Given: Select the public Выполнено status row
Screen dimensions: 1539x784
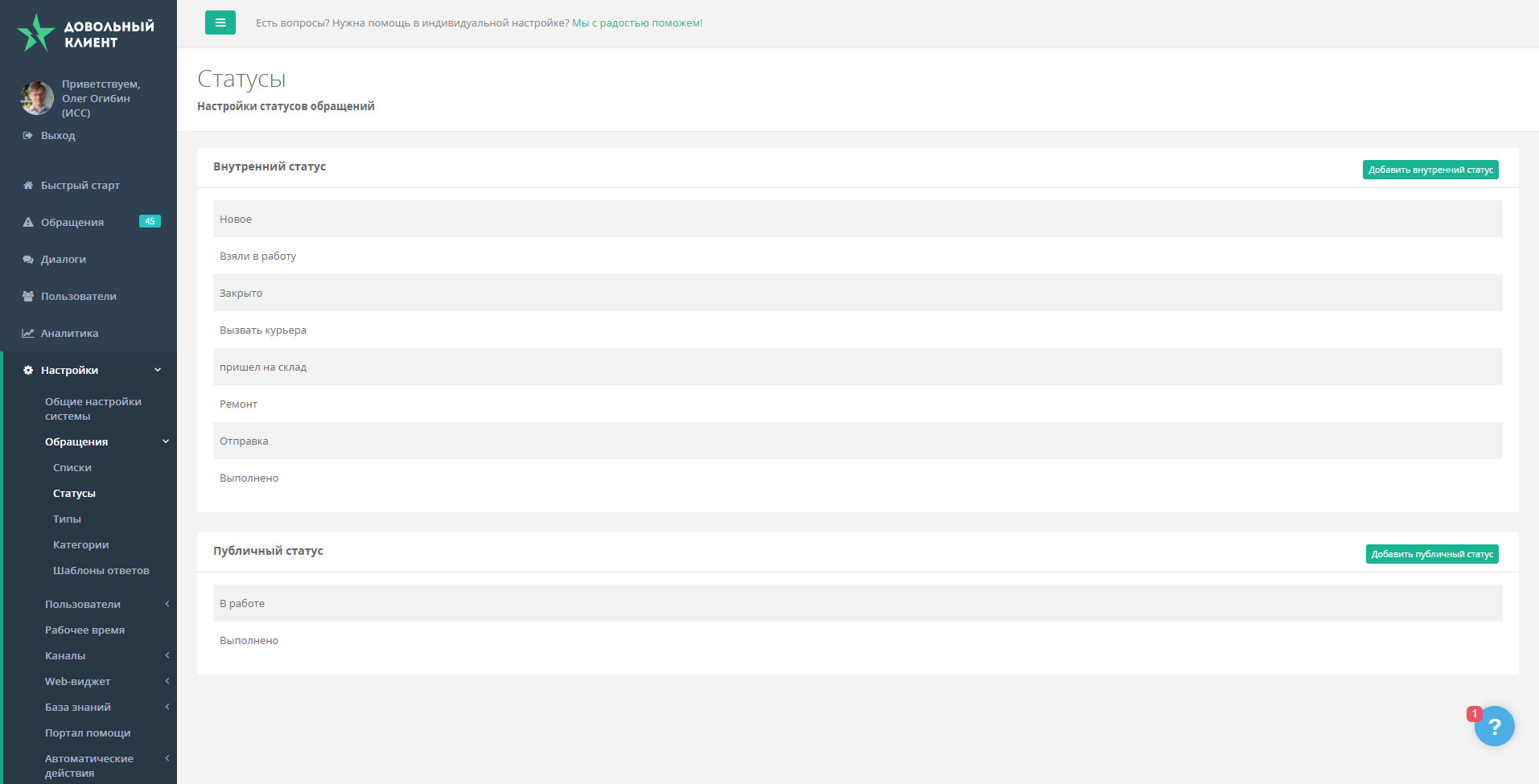Looking at the screenshot, I should 858,640.
